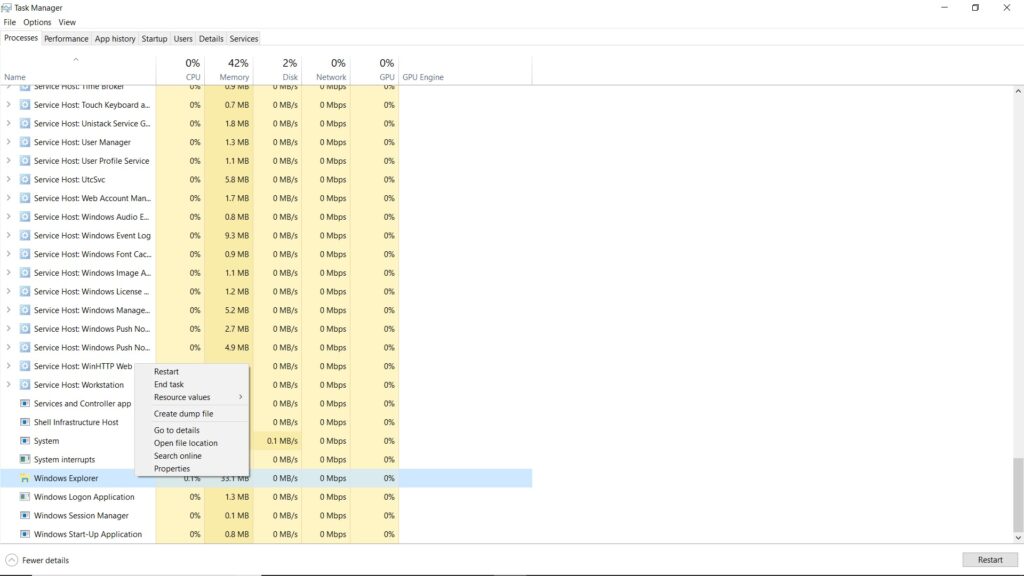Select Go to details menu entry
The image size is (1024, 576).
[x=192, y=430]
